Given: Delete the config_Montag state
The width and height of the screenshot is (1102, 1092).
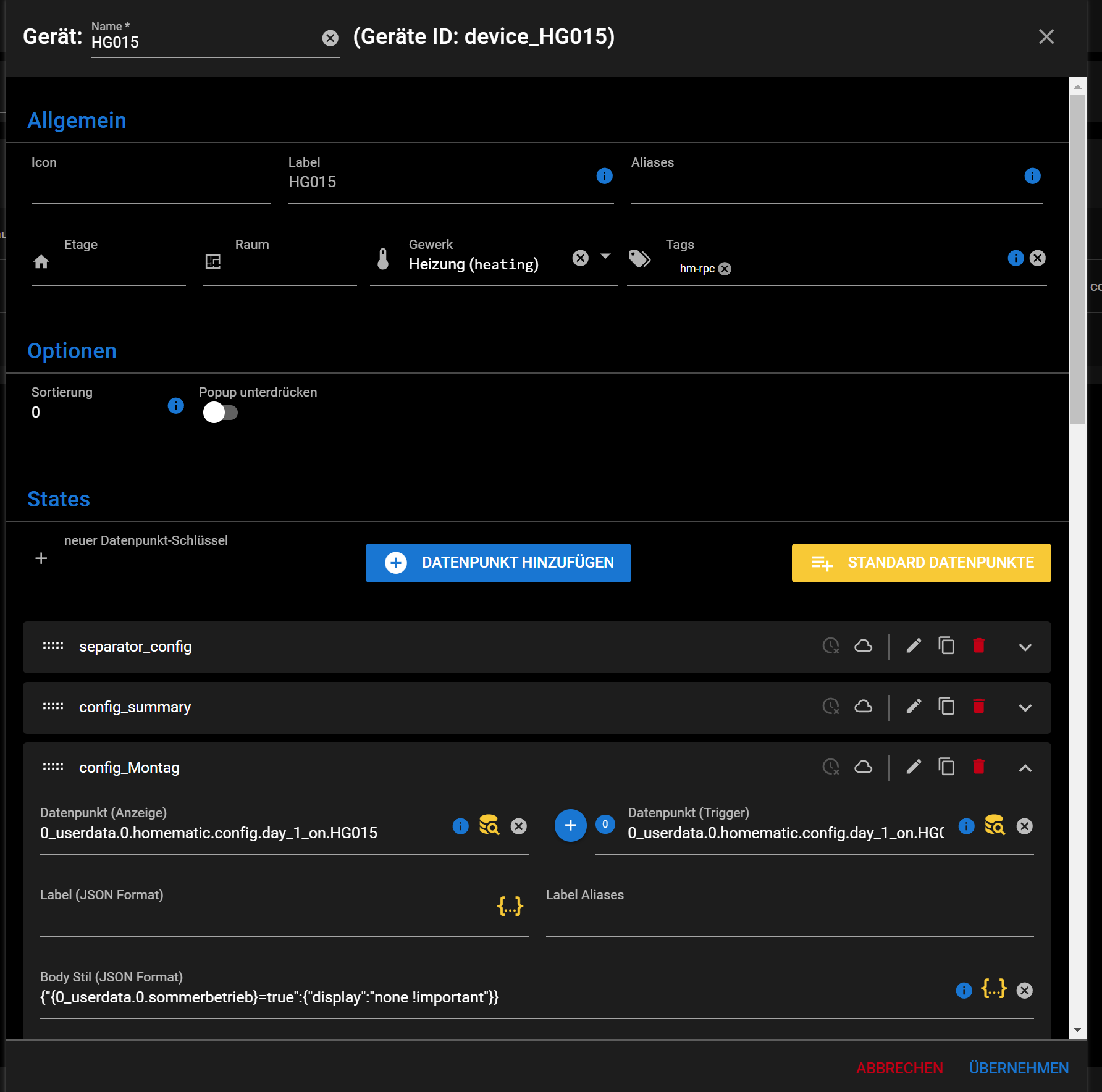Looking at the screenshot, I should 979,767.
